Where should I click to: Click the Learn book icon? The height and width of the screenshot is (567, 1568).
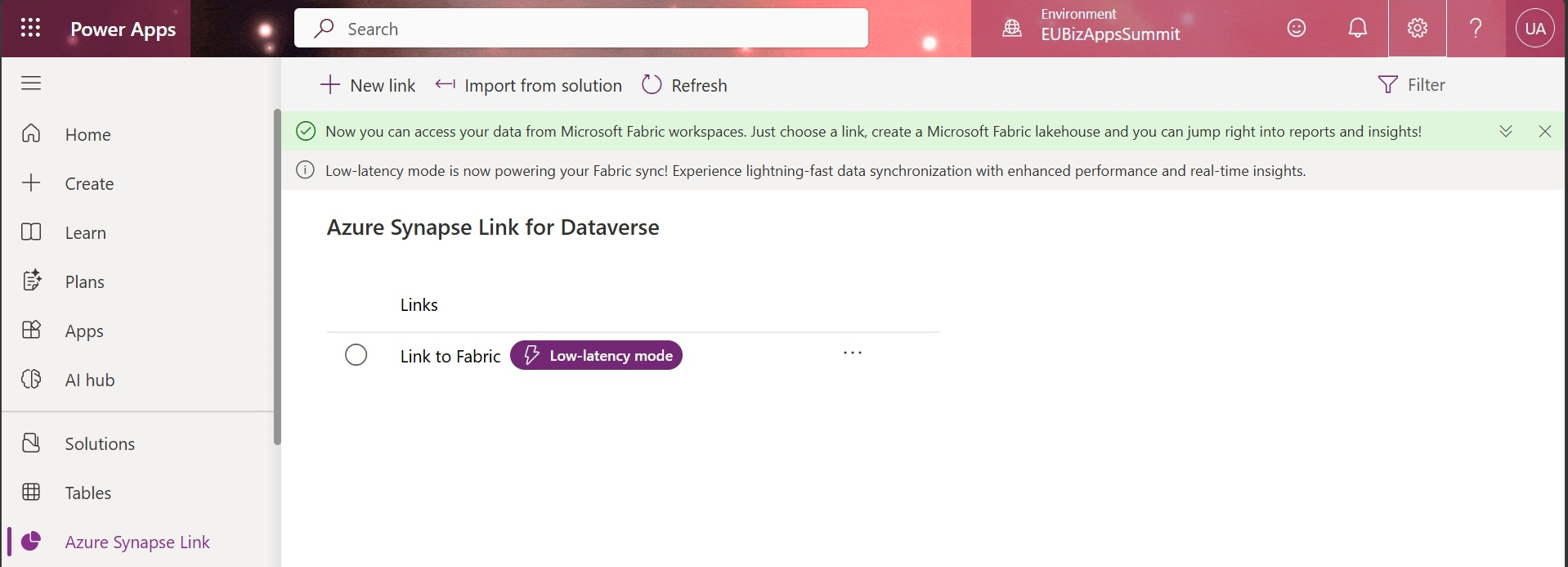point(31,232)
